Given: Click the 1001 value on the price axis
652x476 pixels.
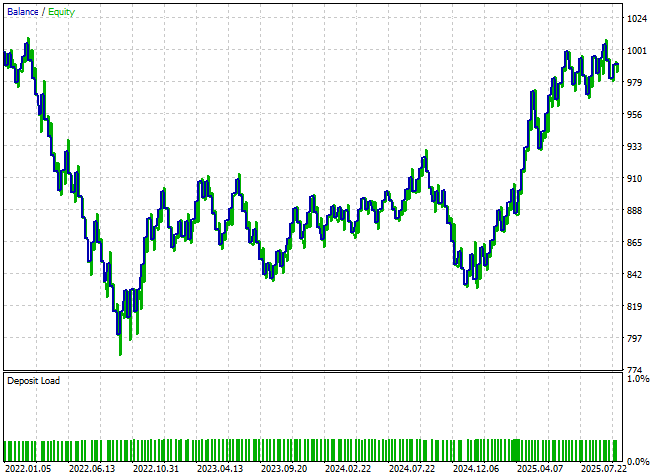Looking at the screenshot, I should [637, 50].
